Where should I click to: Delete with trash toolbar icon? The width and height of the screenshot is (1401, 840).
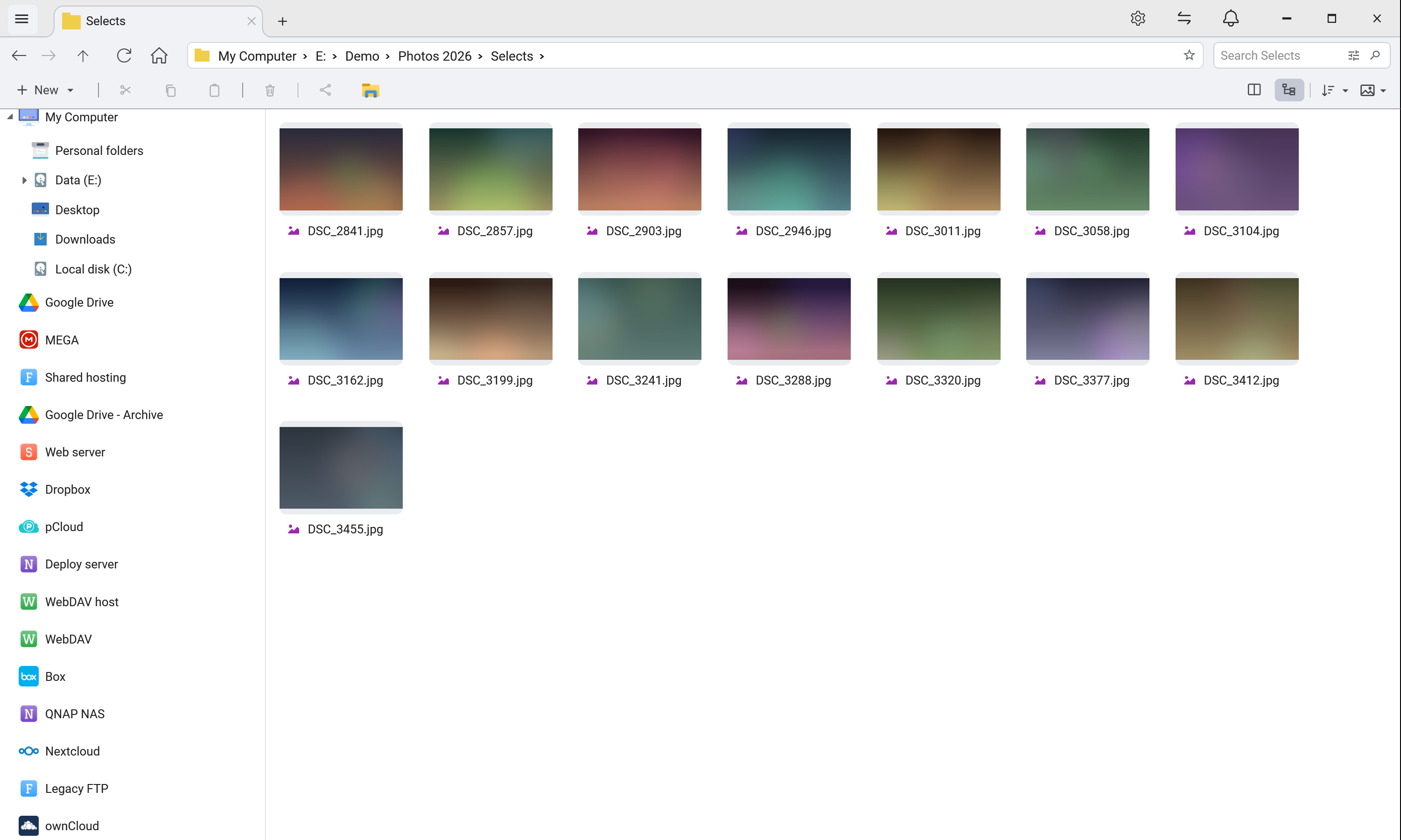tap(270, 90)
